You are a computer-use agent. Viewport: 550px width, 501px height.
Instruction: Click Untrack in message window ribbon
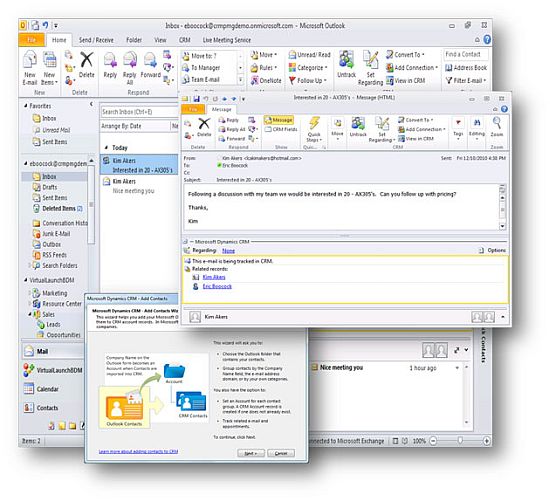coord(358,127)
